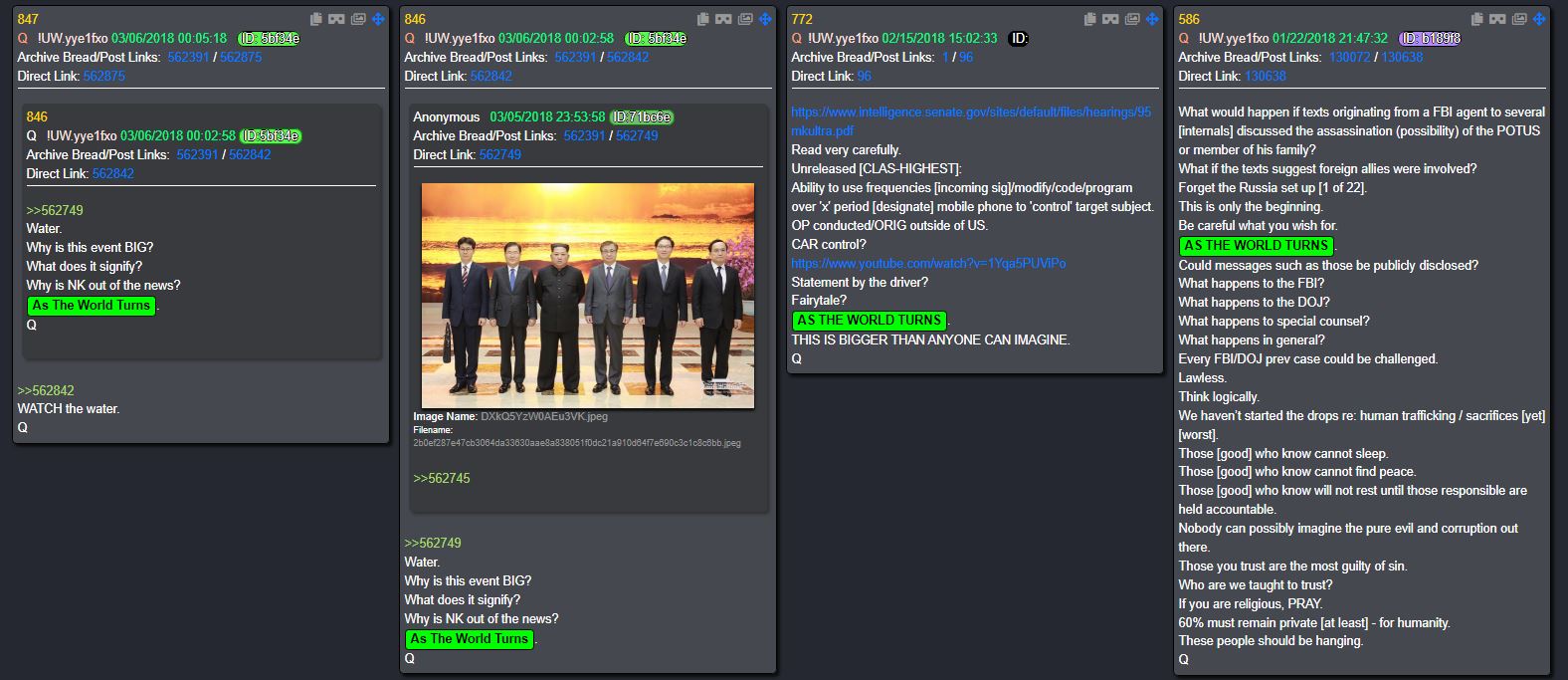The height and width of the screenshot is (680, 1568).
Task: Click the copy icon on post 847
Action: point(316,19)
